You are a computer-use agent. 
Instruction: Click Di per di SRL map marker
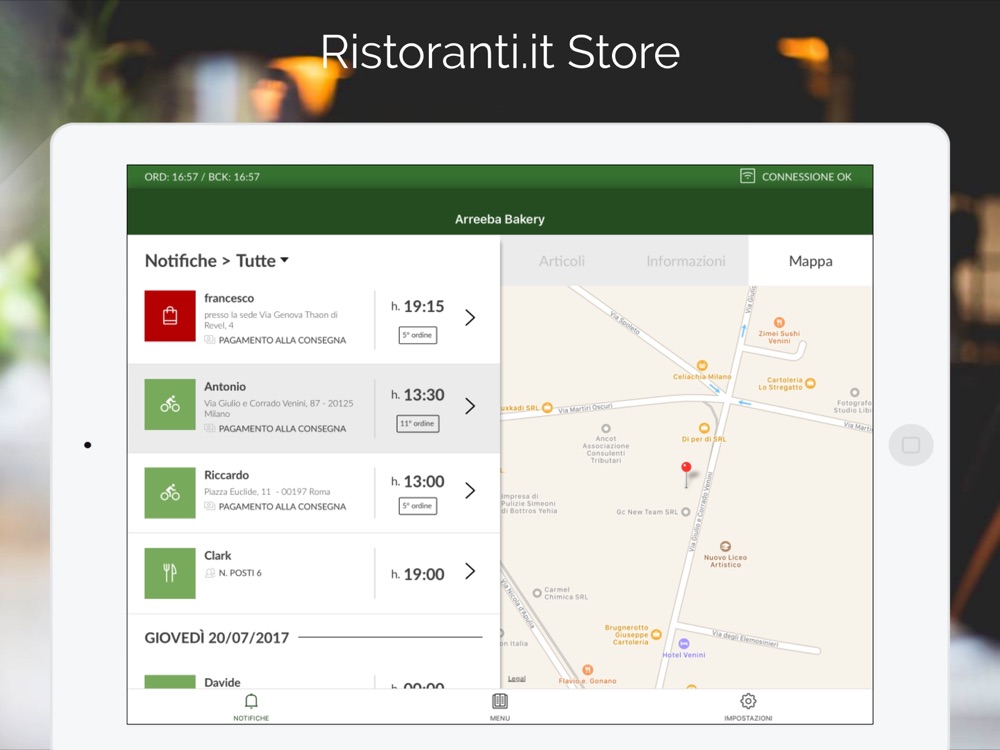pos(704,428)
